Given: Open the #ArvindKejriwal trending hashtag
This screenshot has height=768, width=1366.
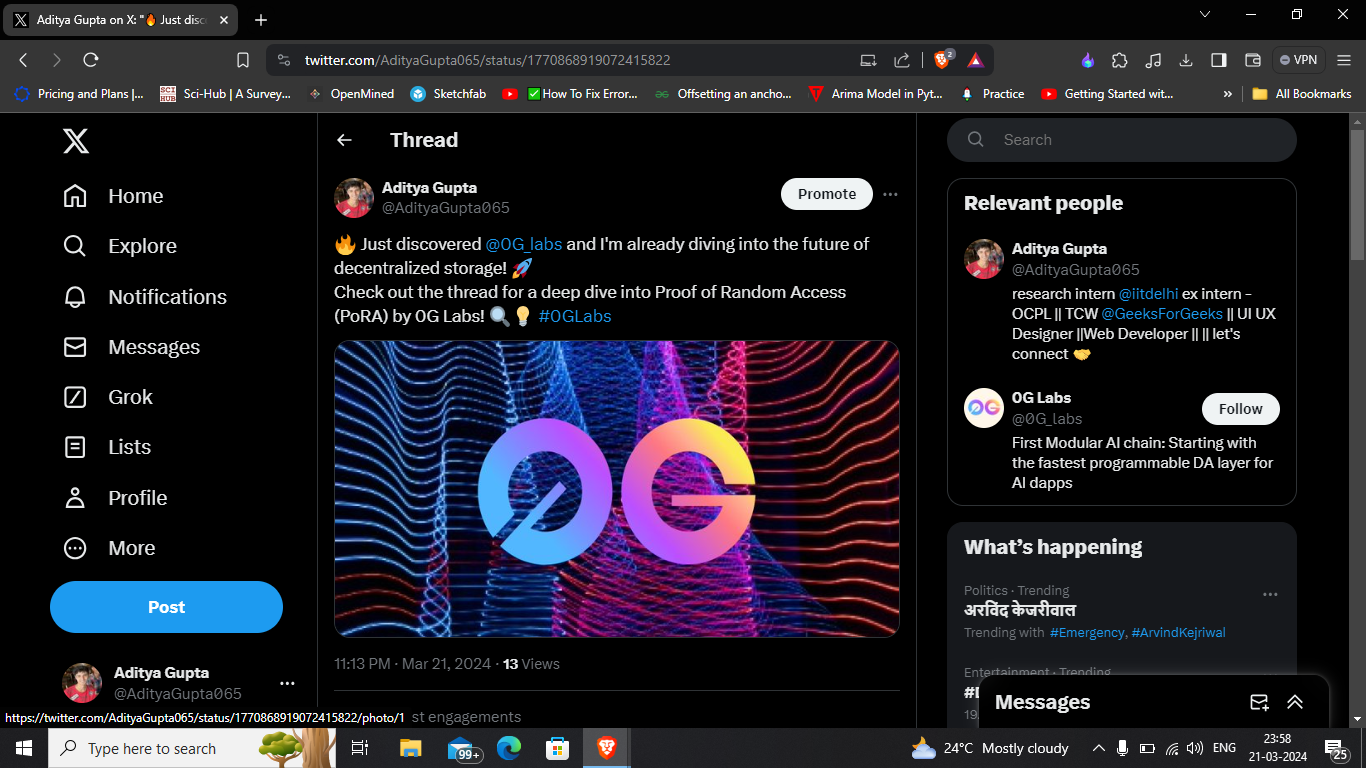Looking at the screenshot, I should tap(1179, 632).
